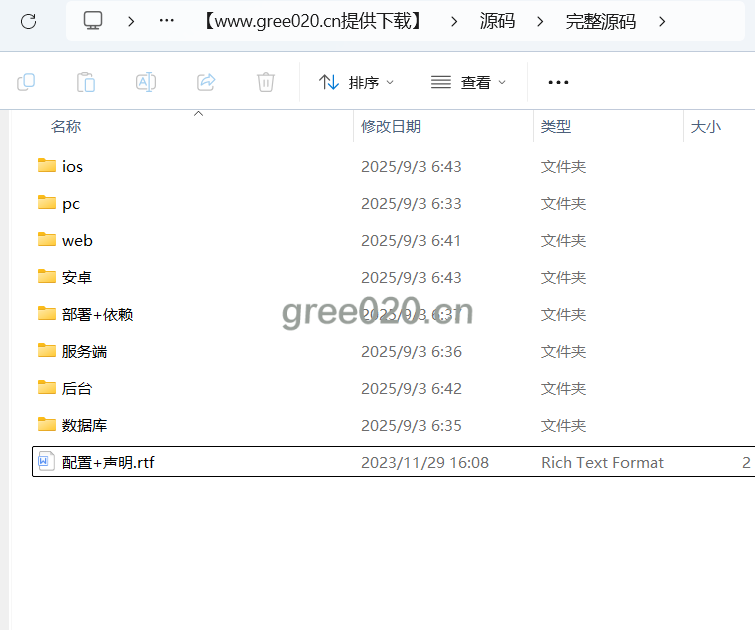Click the Paste clipboard icon

pos(86,82)
